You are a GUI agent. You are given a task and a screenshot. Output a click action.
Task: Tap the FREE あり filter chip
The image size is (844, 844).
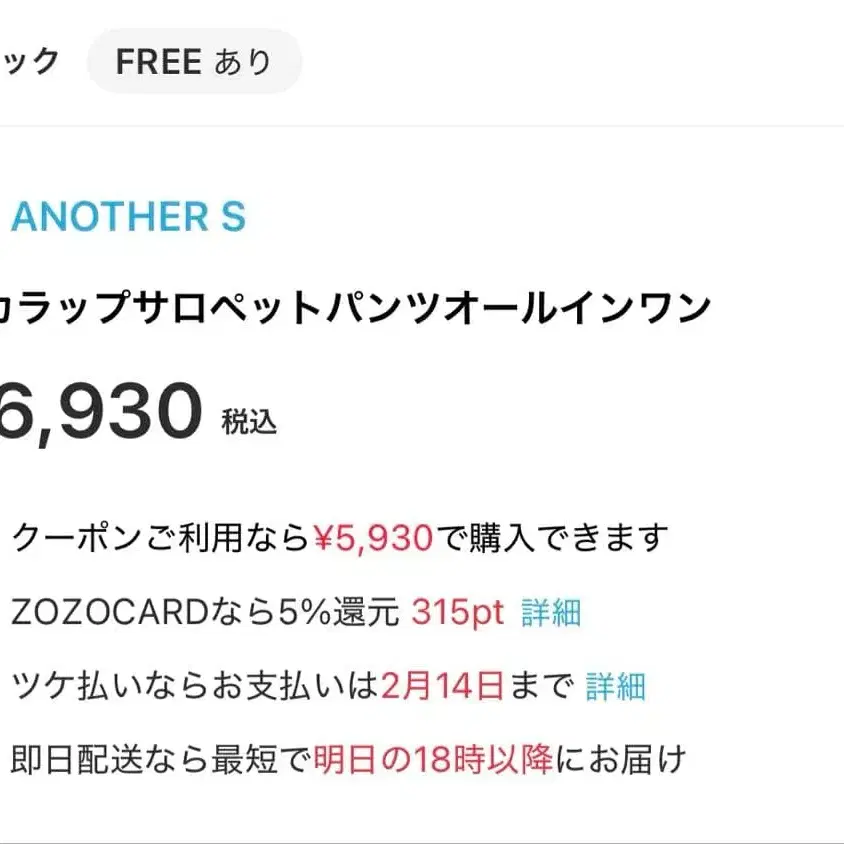point(194,62)
